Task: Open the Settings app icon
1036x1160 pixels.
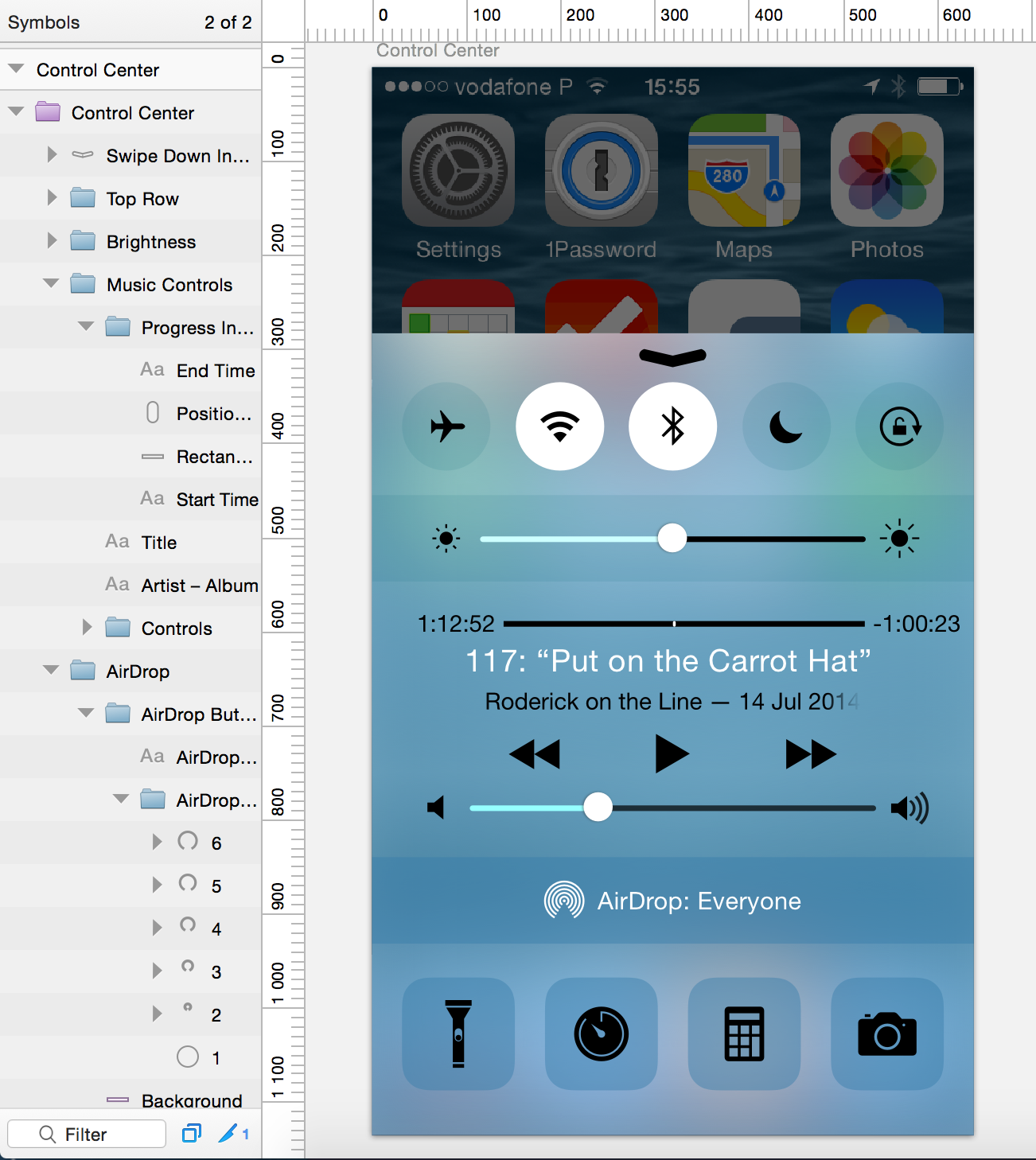Action: pos(458,170)
